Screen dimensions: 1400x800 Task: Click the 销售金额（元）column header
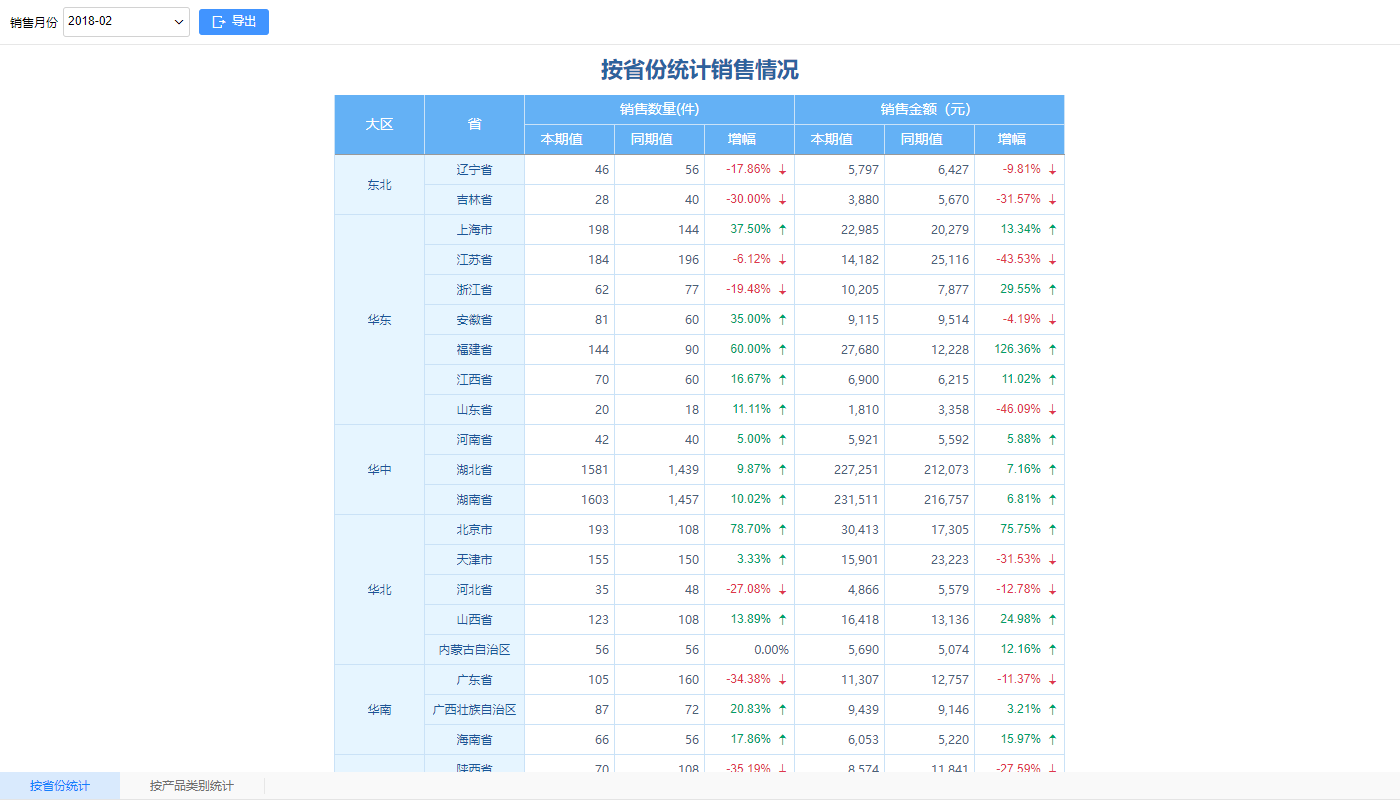pyautogui.click(x=929, y=109)
